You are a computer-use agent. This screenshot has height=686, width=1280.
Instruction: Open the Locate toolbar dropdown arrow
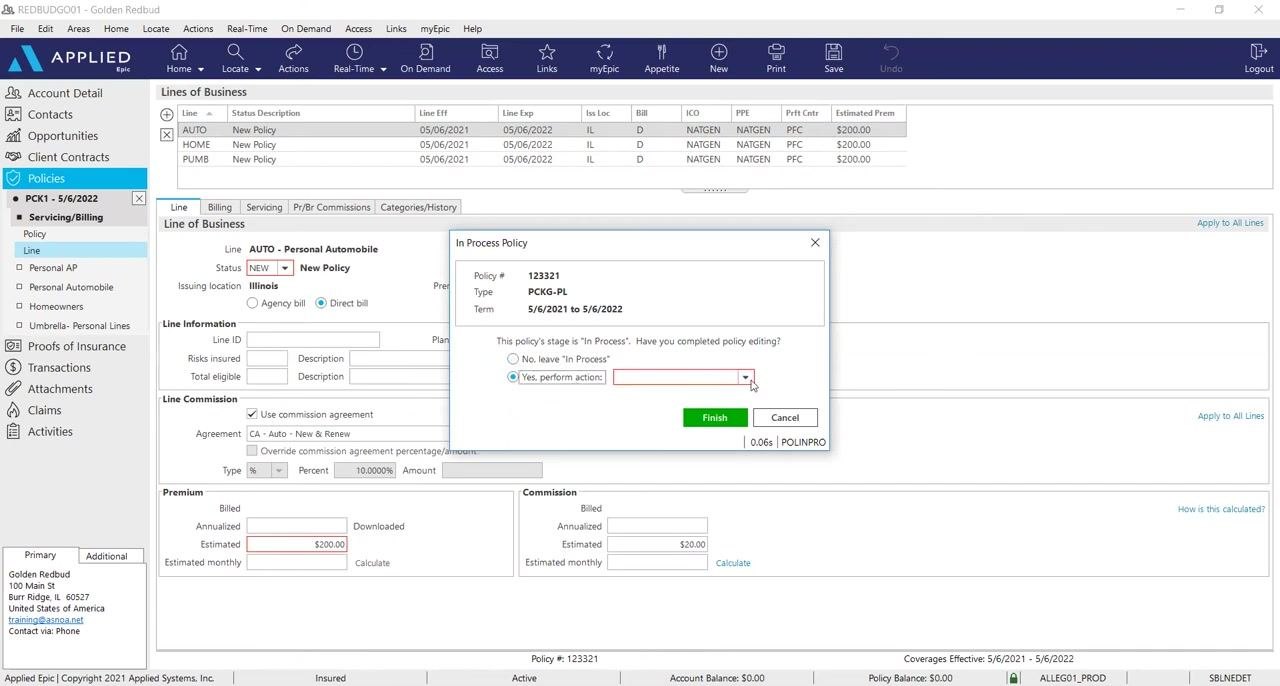(x=258, y=70)
